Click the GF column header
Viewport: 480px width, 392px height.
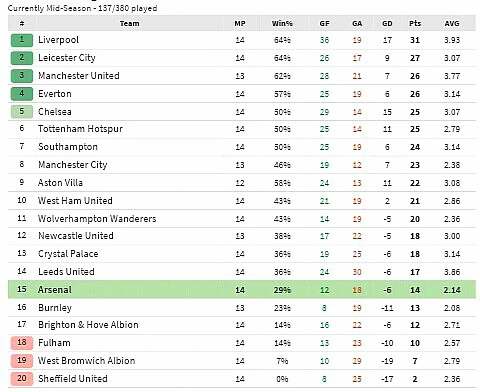[x=324, y=23]
